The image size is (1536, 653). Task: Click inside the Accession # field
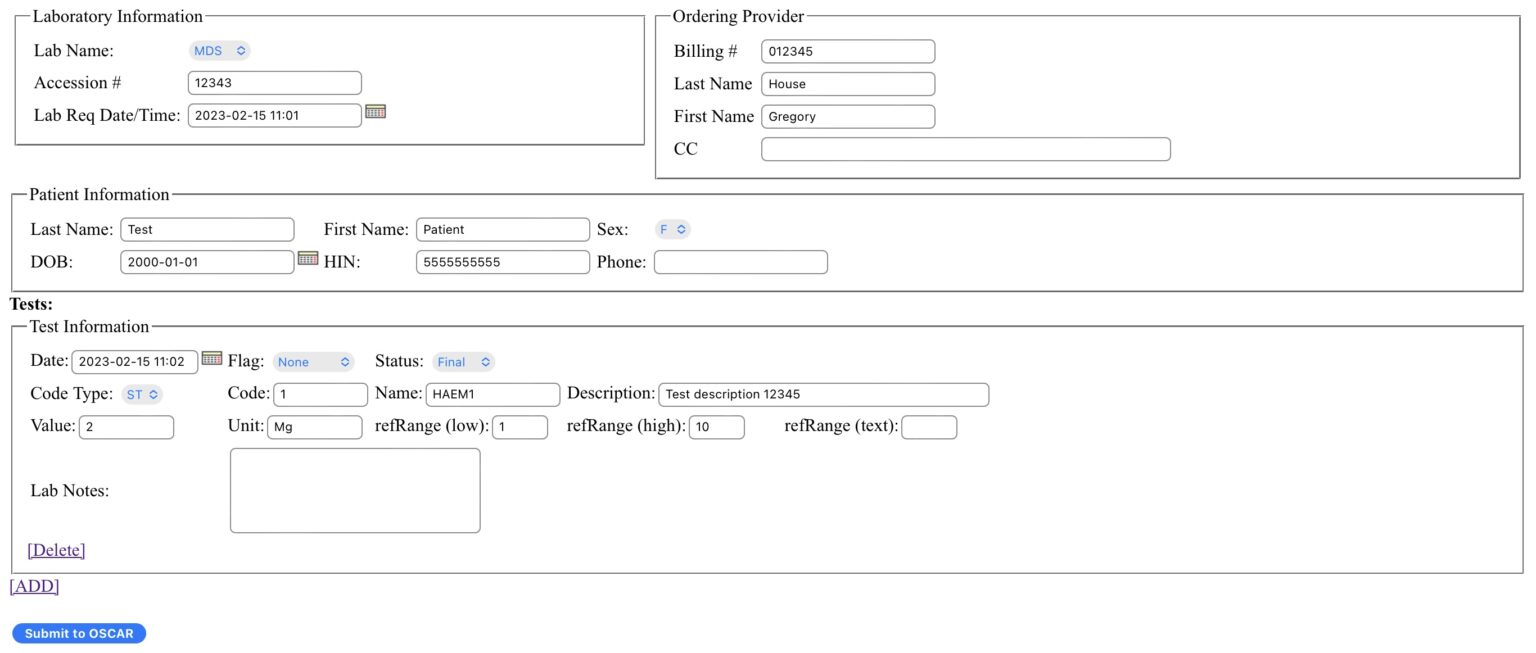pos(275,82)
